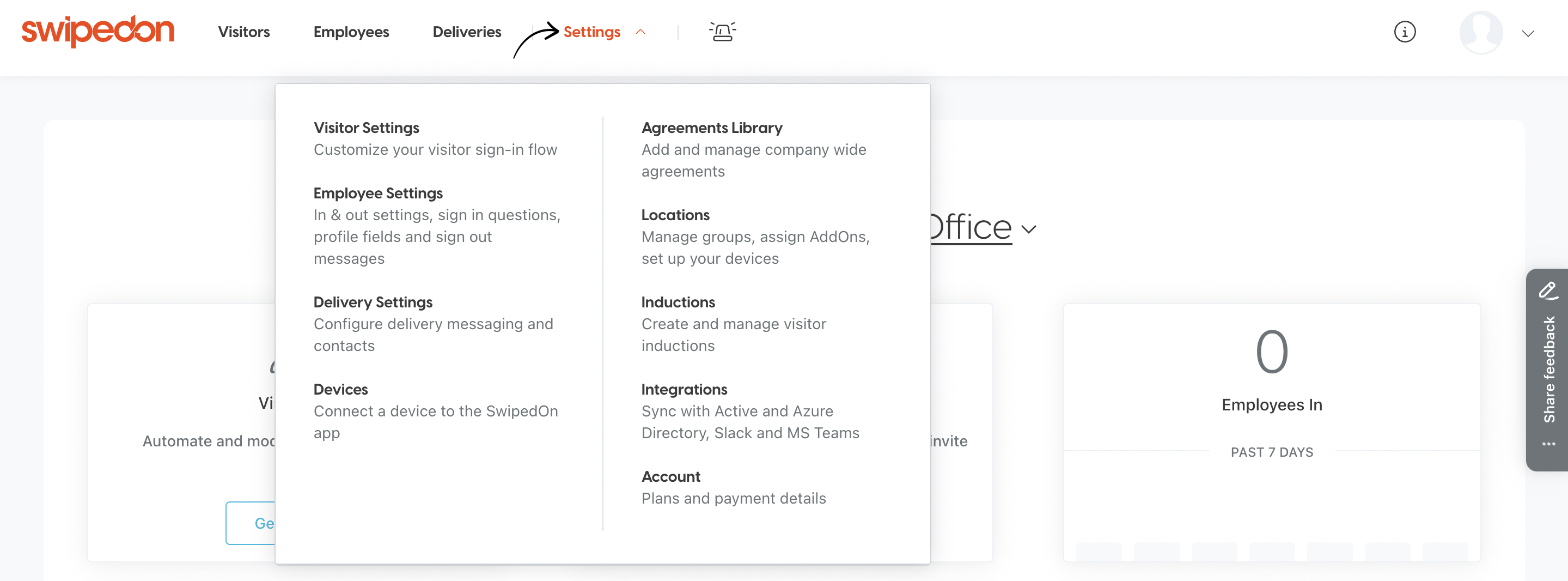Select Locations in settings menu
Viewport: 1568px width, 581px height.
675,215
